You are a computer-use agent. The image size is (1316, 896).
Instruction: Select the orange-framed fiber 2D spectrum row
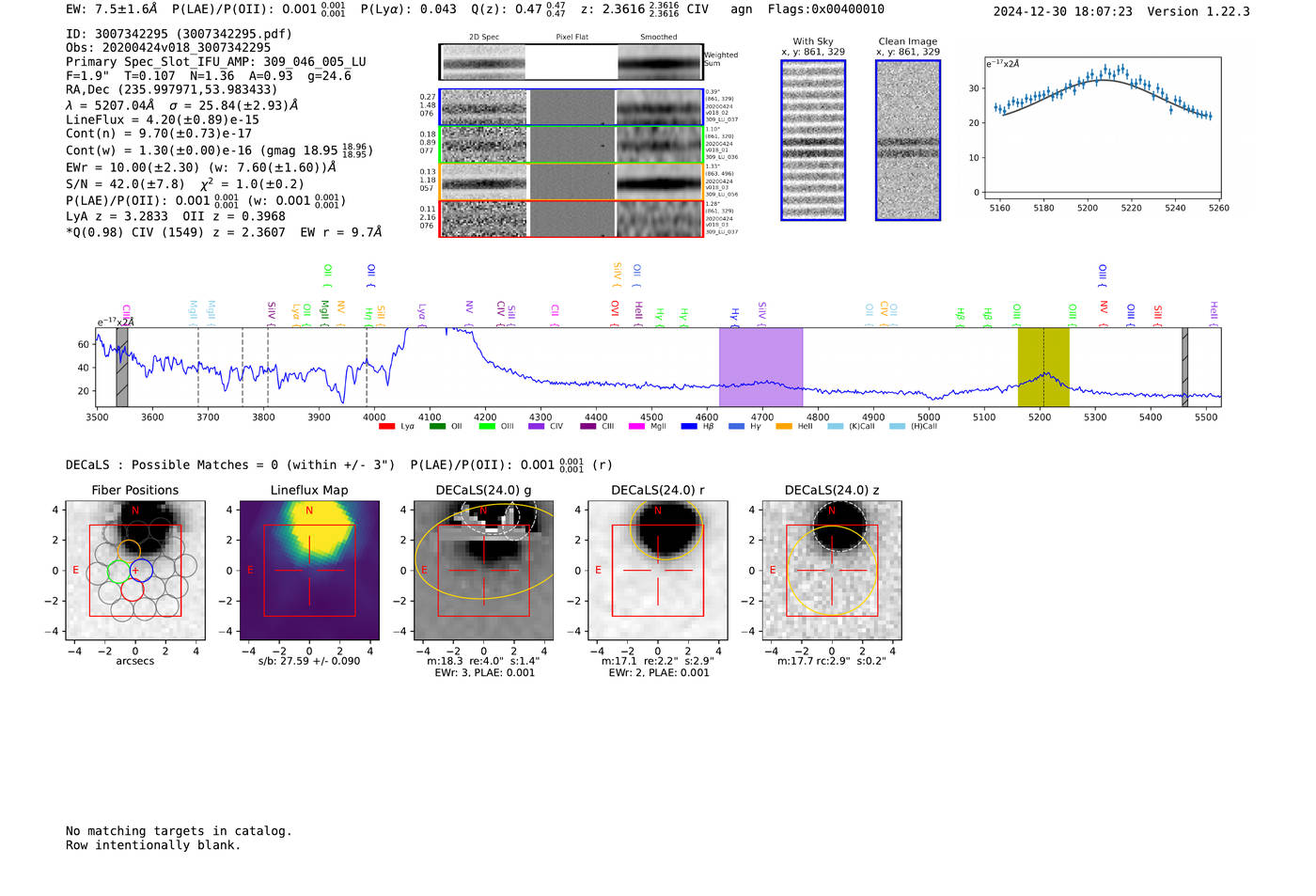coord(572,181)
